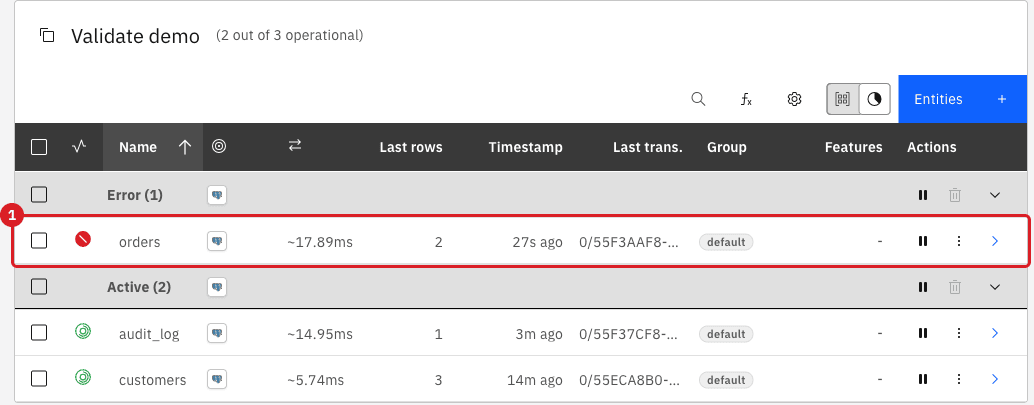Collapse the Error (1) group

click(995, 195)
